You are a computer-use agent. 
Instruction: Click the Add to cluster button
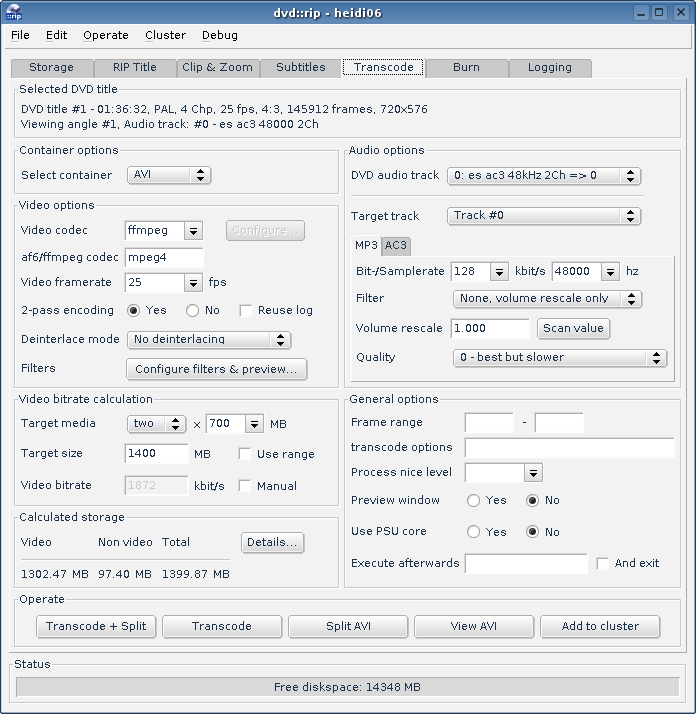[x=600, y=627]
